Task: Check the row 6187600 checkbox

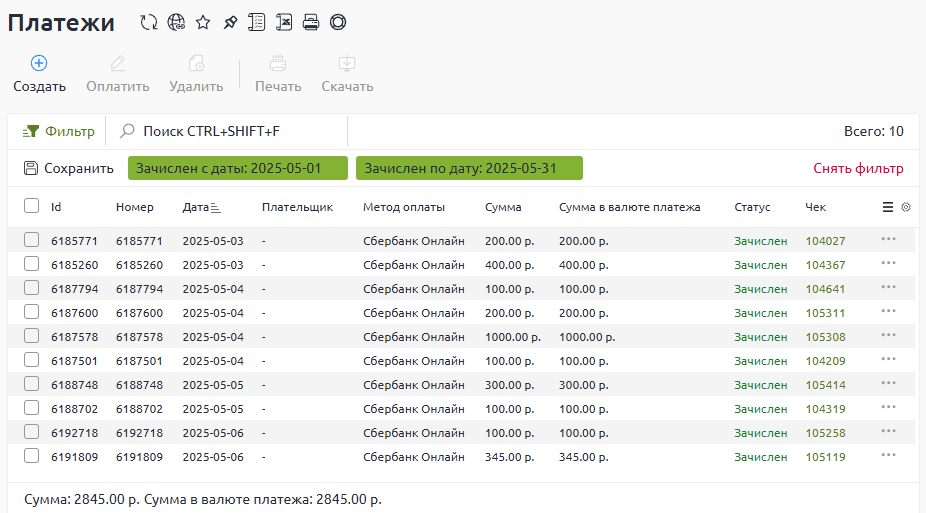Action: [31, 312]
